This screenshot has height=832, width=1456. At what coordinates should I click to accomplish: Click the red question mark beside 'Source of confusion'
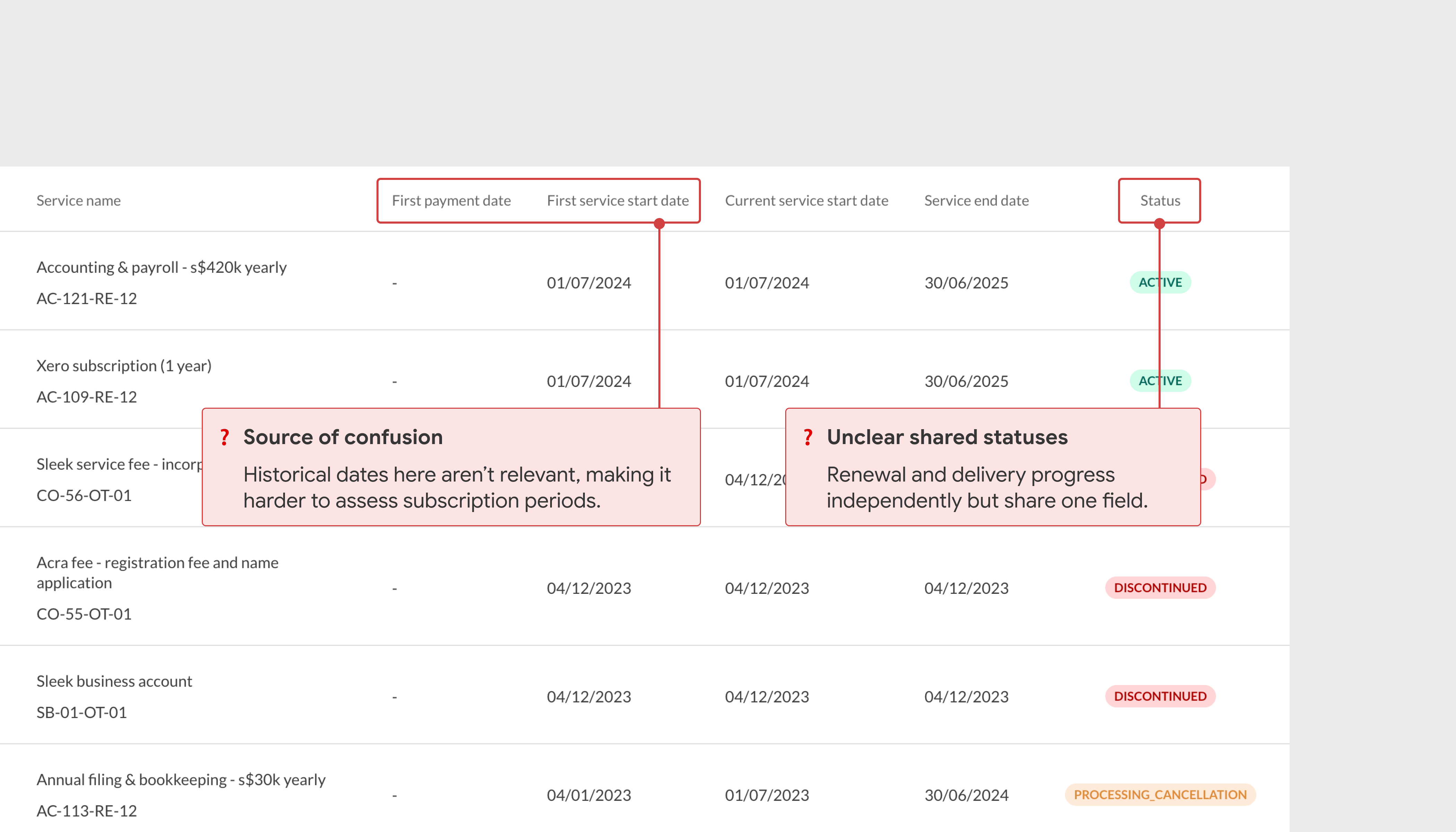click(x=225, y=437)
